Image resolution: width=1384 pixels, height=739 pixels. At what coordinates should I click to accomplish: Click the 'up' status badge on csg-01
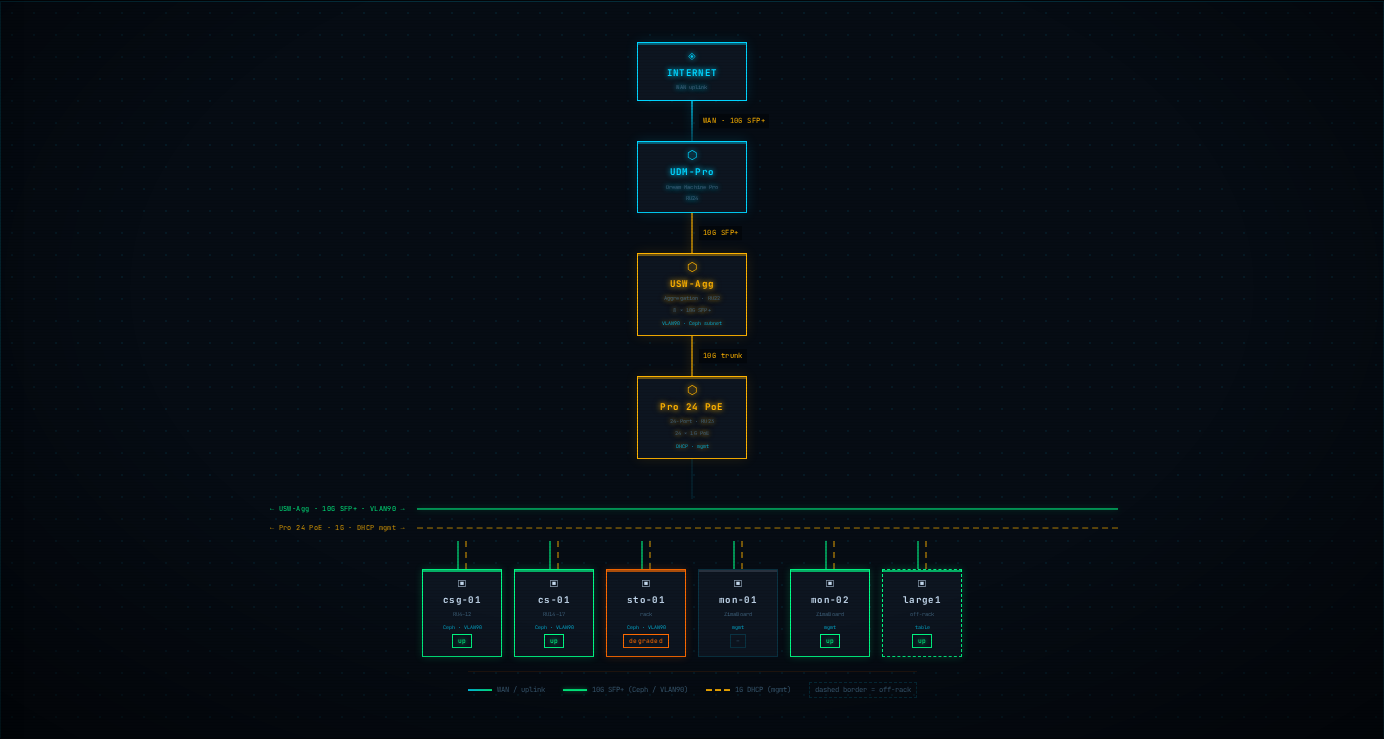(x=462, y=641)
